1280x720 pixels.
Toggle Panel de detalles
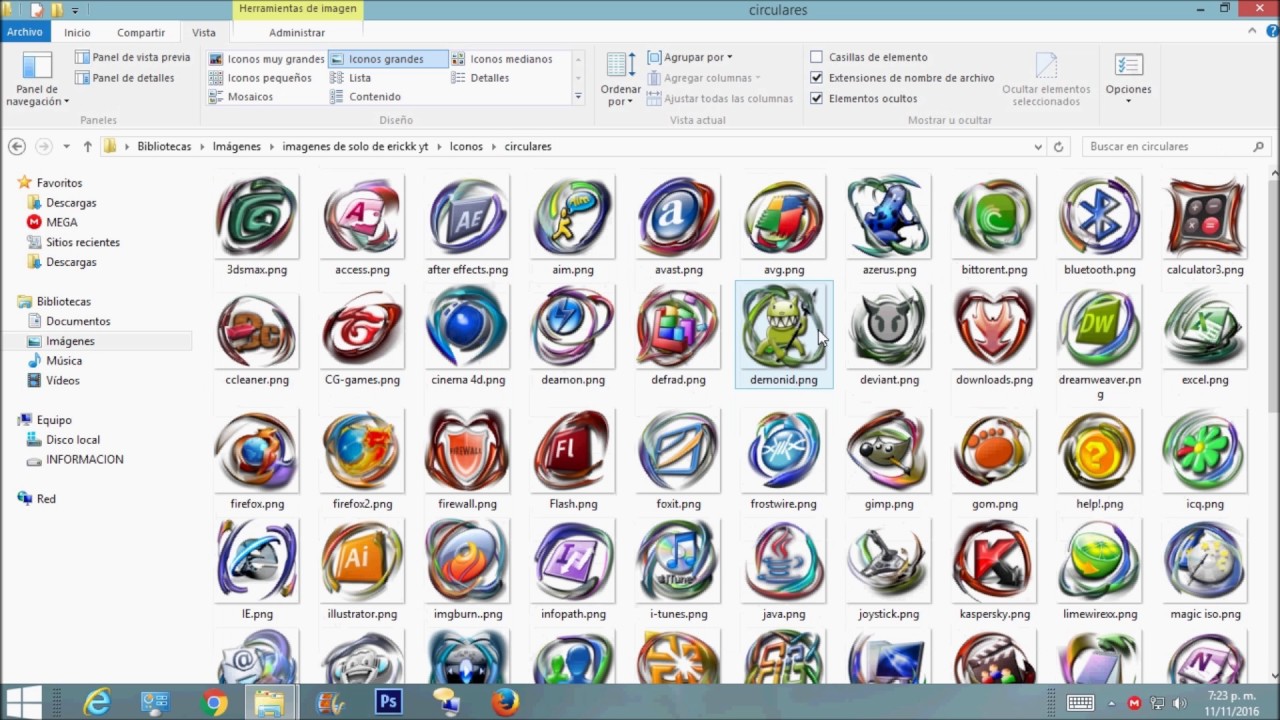pyautogui.click(x=124, y=78)
